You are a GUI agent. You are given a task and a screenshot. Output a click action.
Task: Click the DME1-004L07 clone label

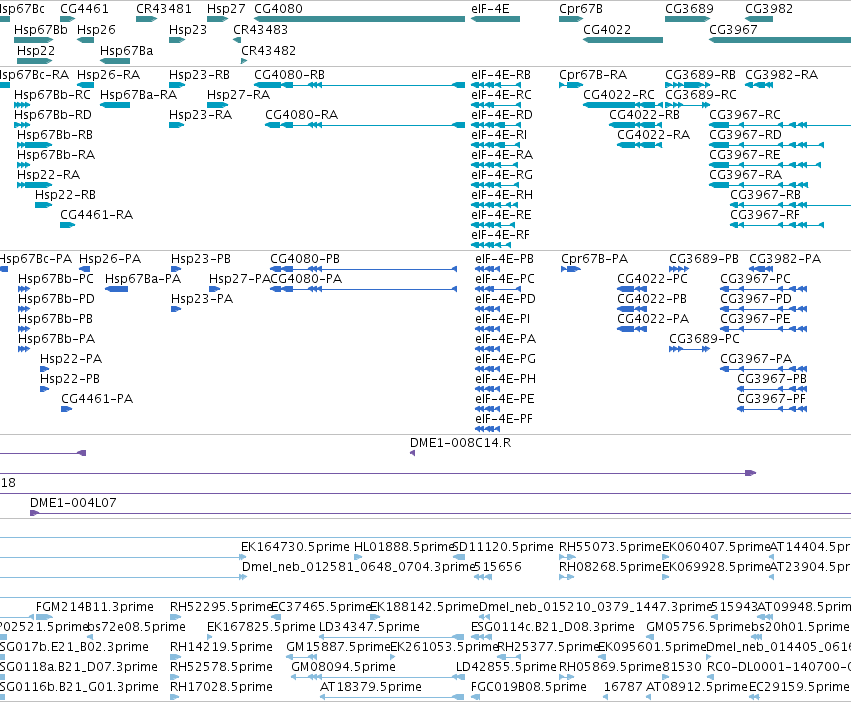coord(73,503)
